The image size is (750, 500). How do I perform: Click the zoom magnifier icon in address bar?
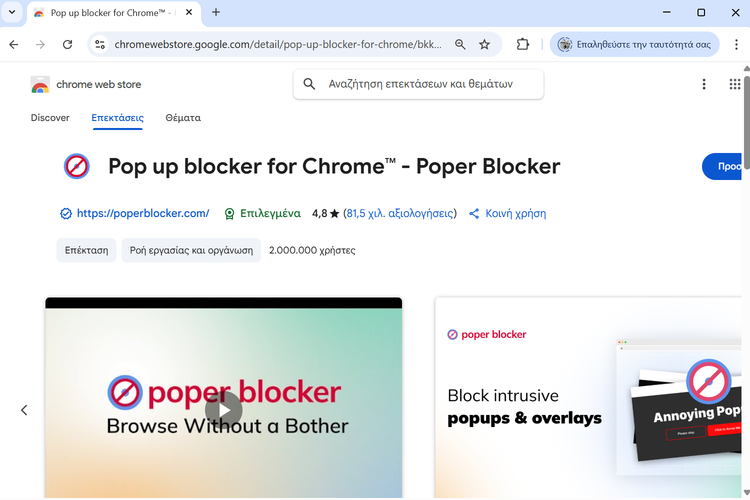click(460, 44)
